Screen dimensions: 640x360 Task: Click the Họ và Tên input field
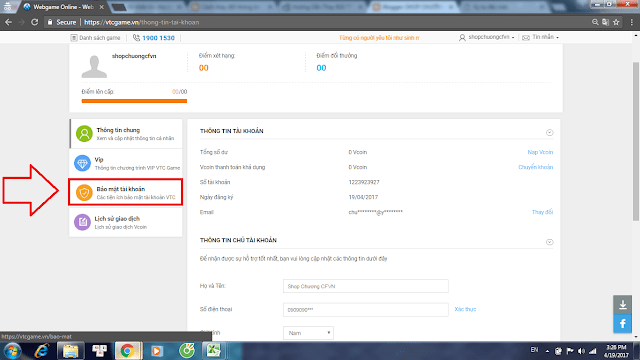[366, 286]
